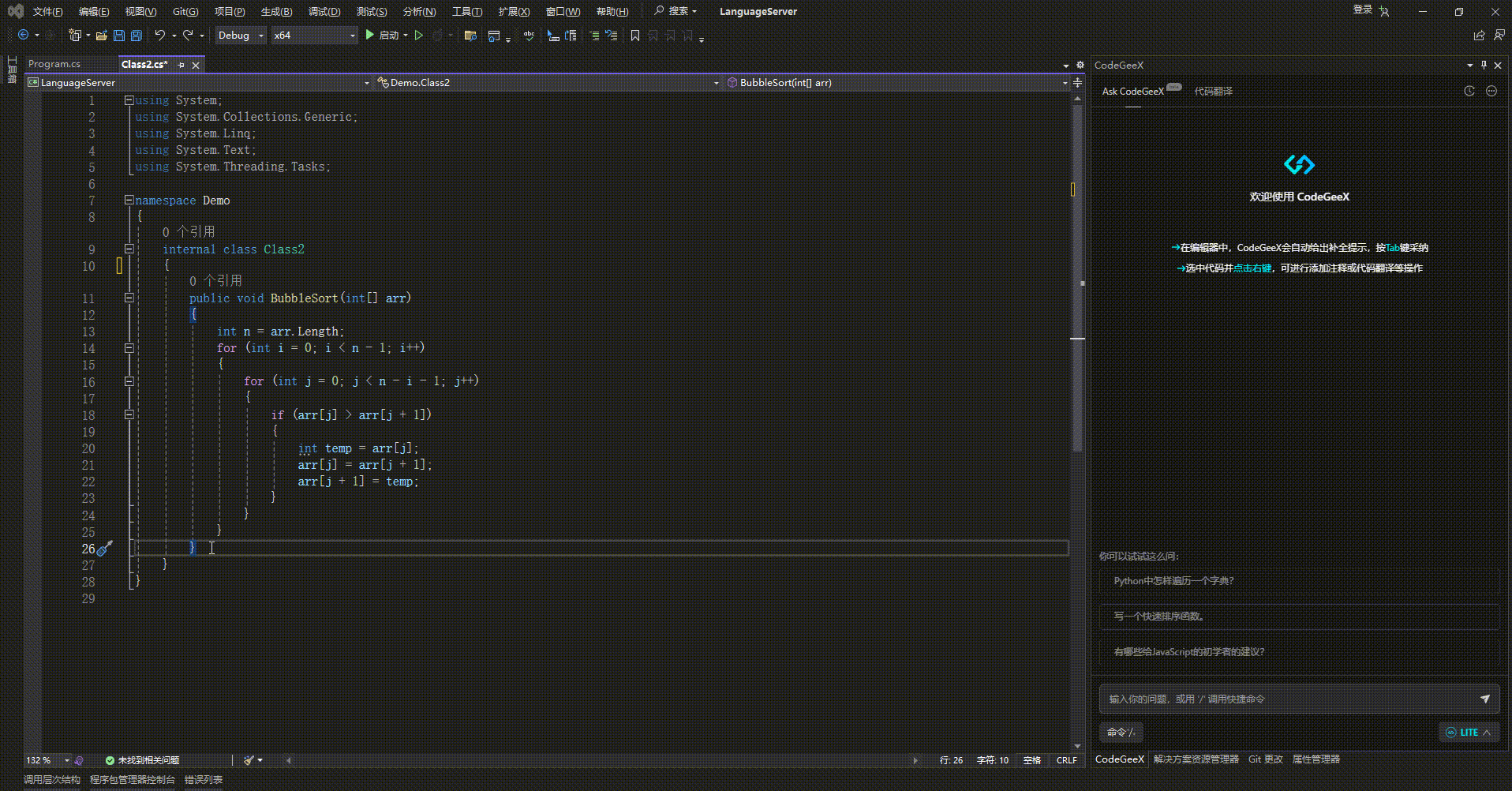
Task: Click the undo arrow icon
Action: (x=160, y=35)
